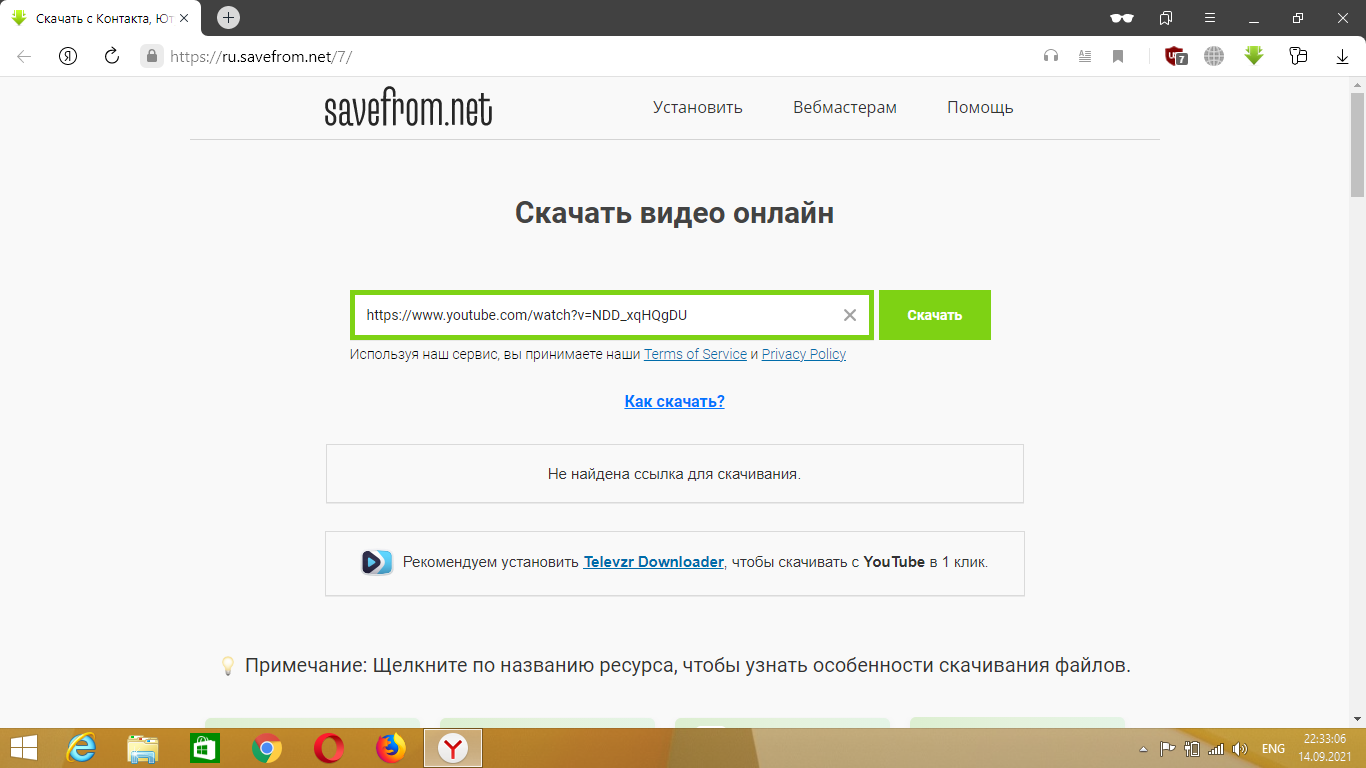Open the uBlock shield extension
The height and width of the screenshot is (768, 1366).
[1177, 56]
